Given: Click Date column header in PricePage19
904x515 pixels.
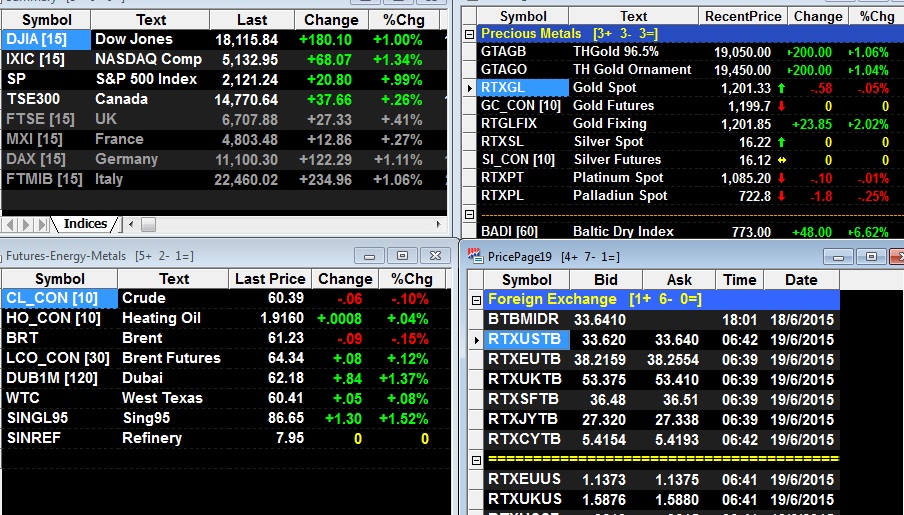Looking at the screenshot, I should pos(801,280).
